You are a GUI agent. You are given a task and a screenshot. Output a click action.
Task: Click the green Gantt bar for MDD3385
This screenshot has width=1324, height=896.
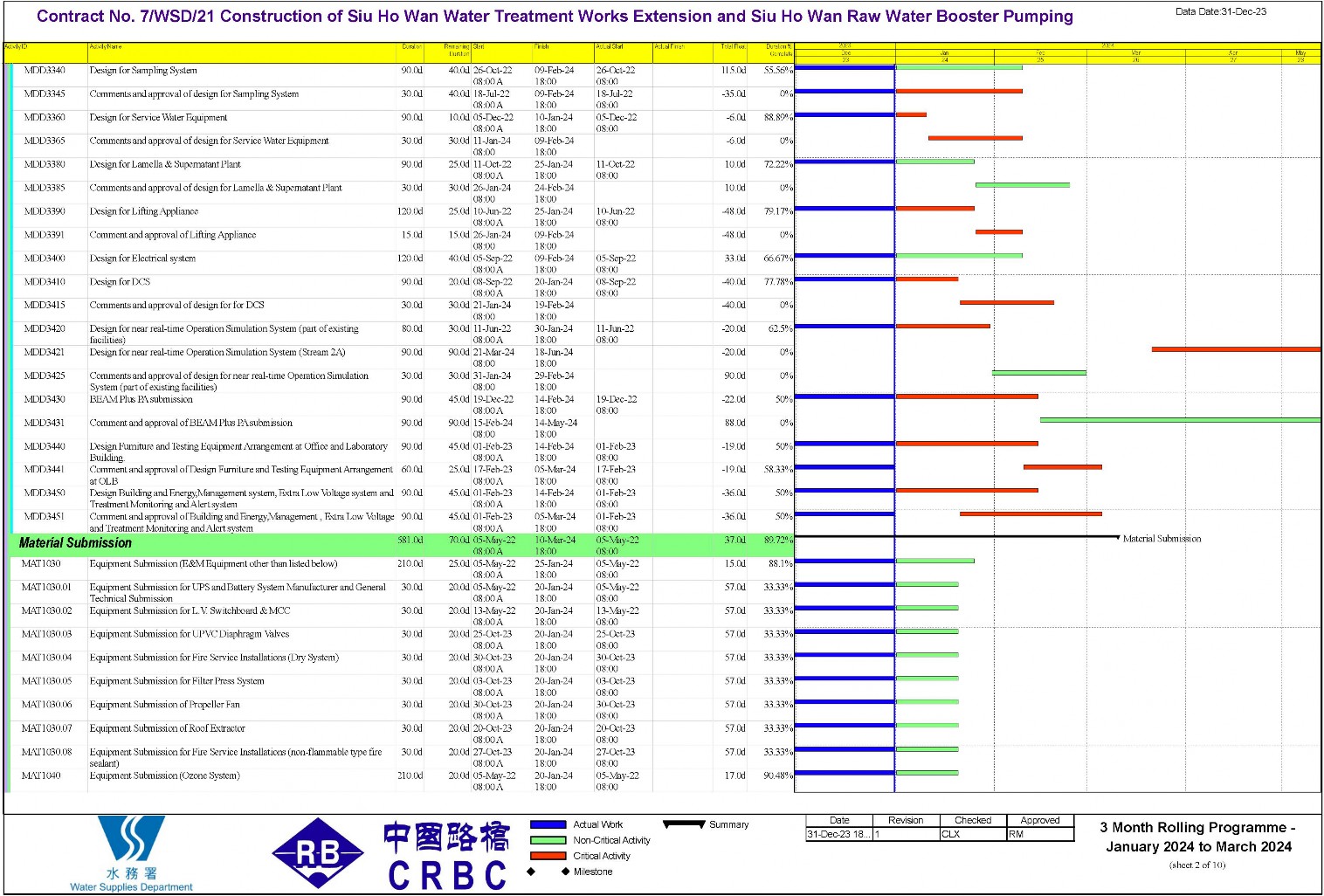[1023, 185]
